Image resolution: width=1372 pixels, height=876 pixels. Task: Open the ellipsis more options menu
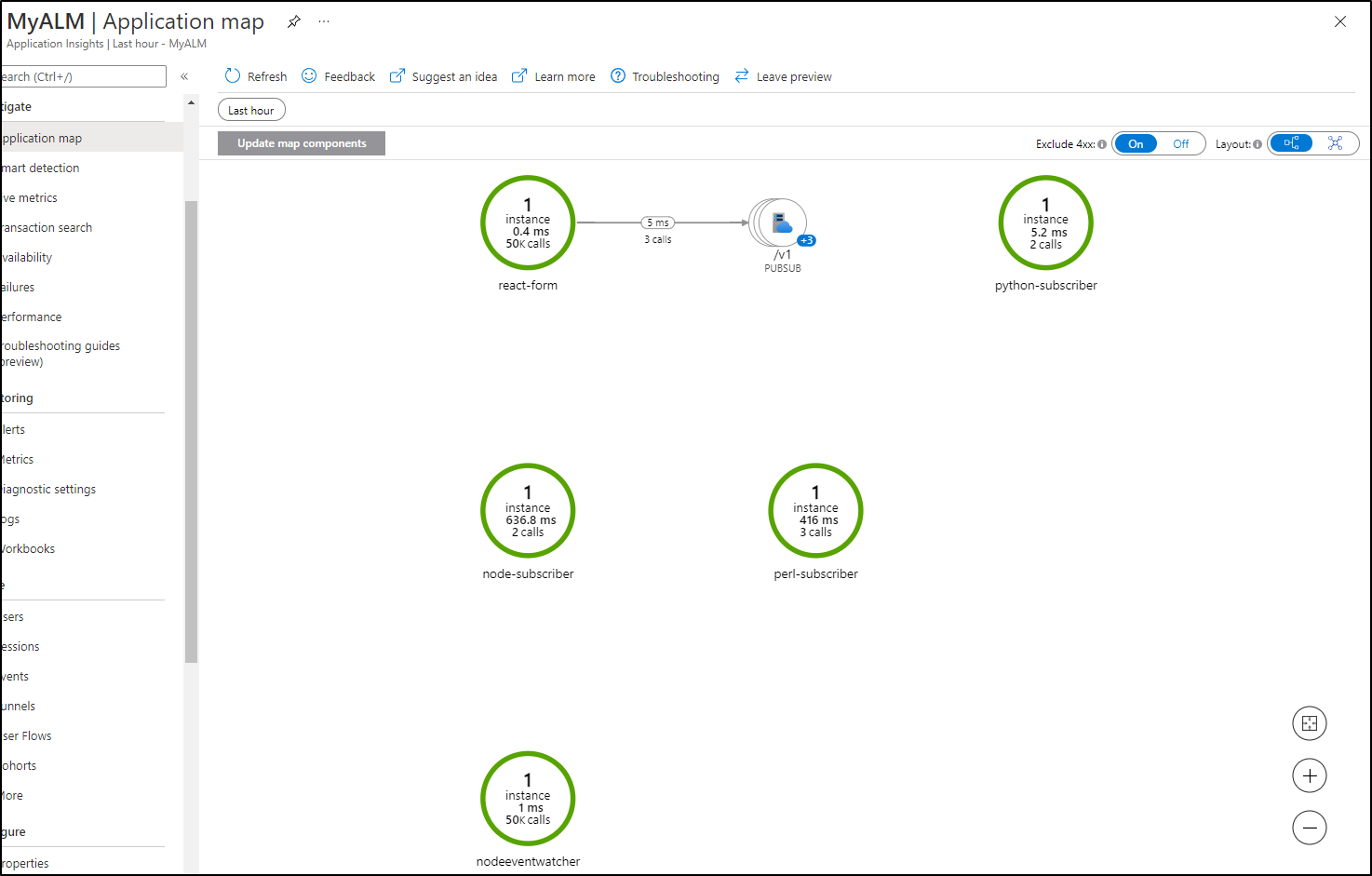coord(324,21)
